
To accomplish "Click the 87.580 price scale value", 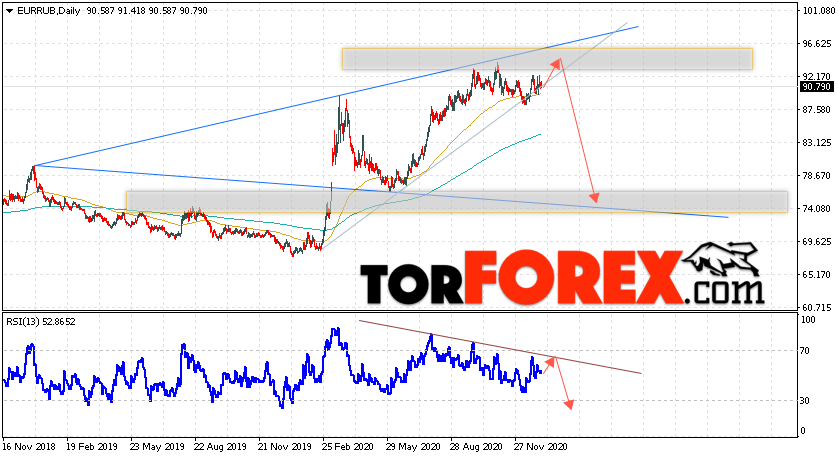I will pos(818,110).
